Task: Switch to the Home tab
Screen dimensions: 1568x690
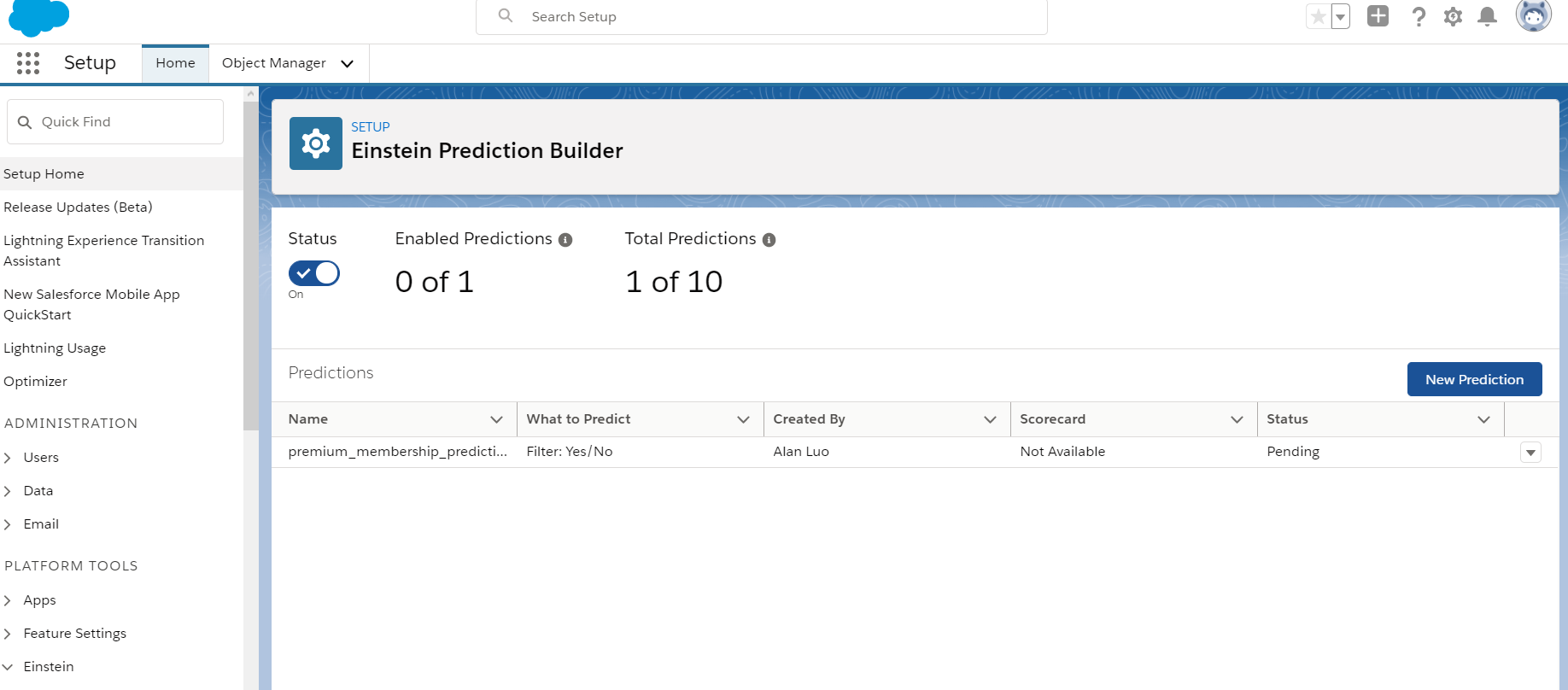Action: tap(175, 63)
